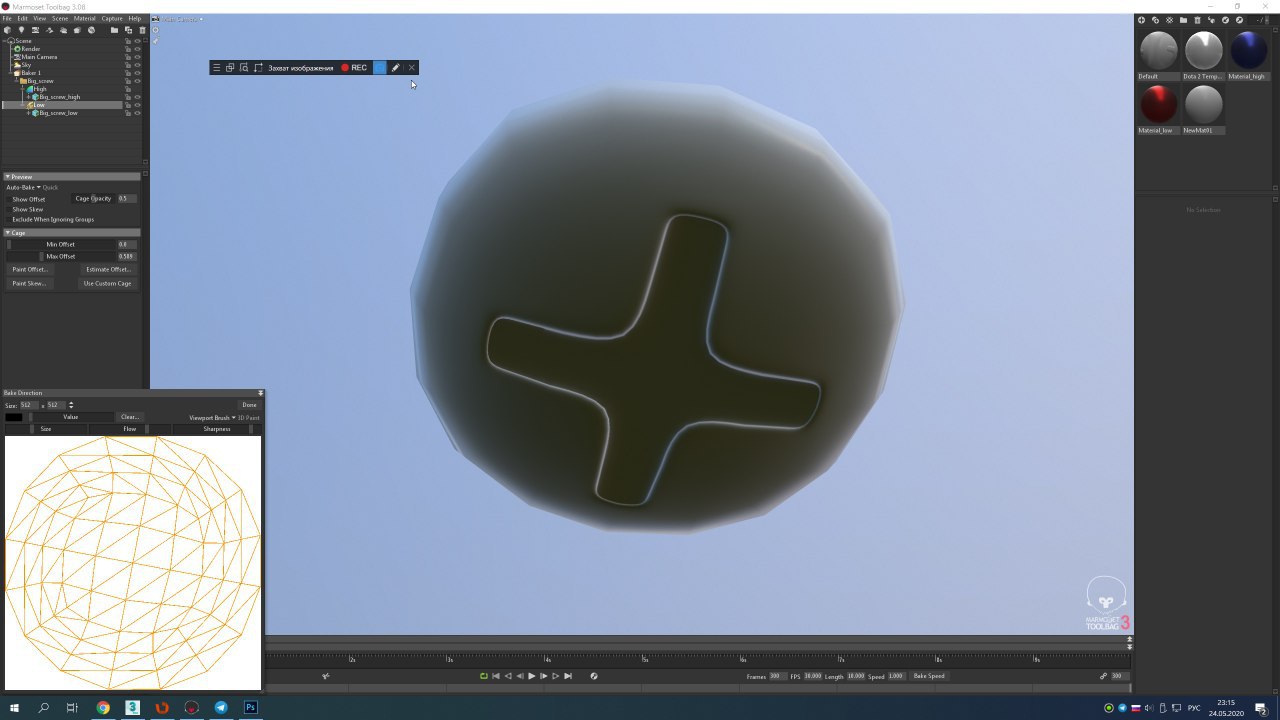
Task: Click the Size width field showing 512
Action: [x=29, y=405]
